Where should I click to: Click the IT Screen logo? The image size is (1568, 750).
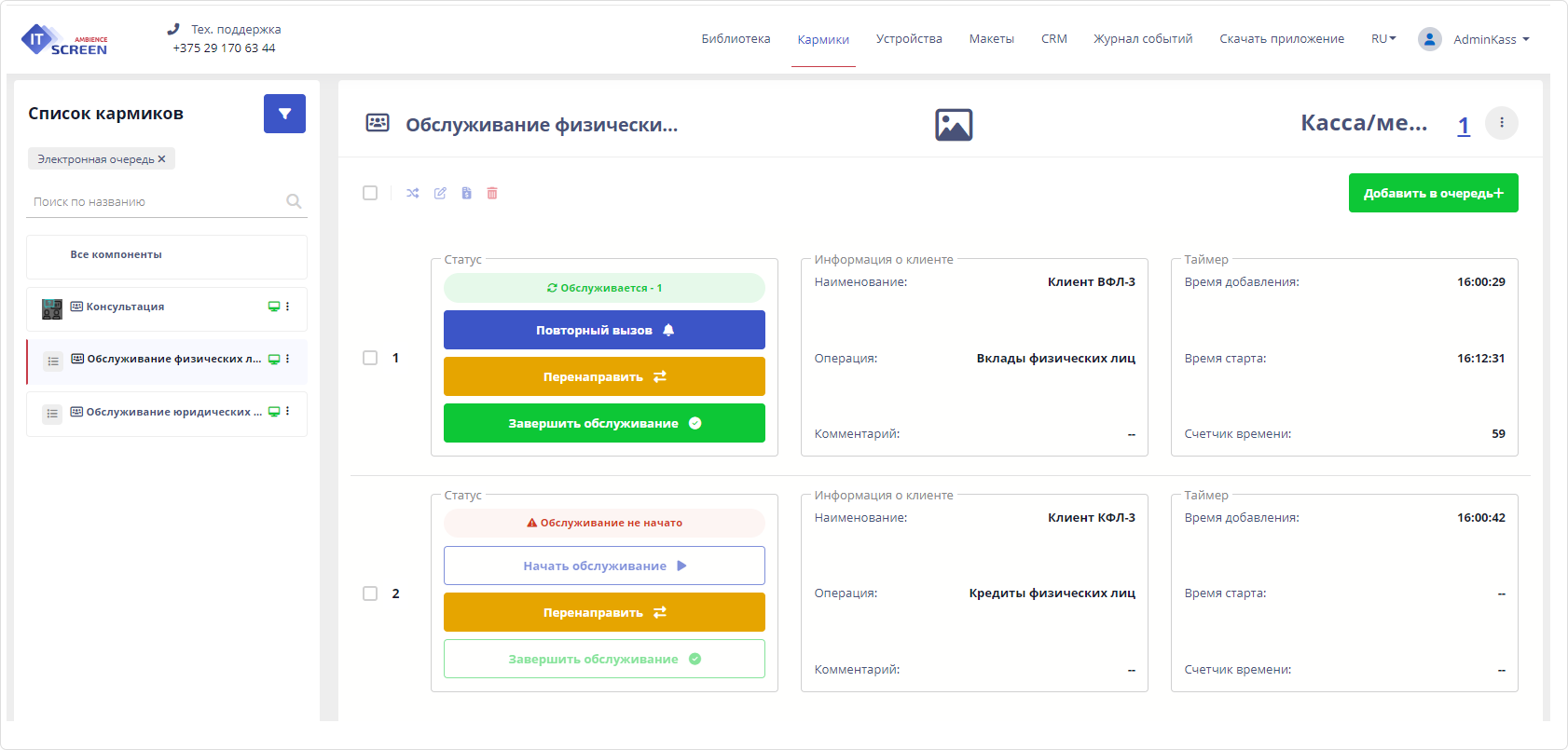click(x=64, y=40)
